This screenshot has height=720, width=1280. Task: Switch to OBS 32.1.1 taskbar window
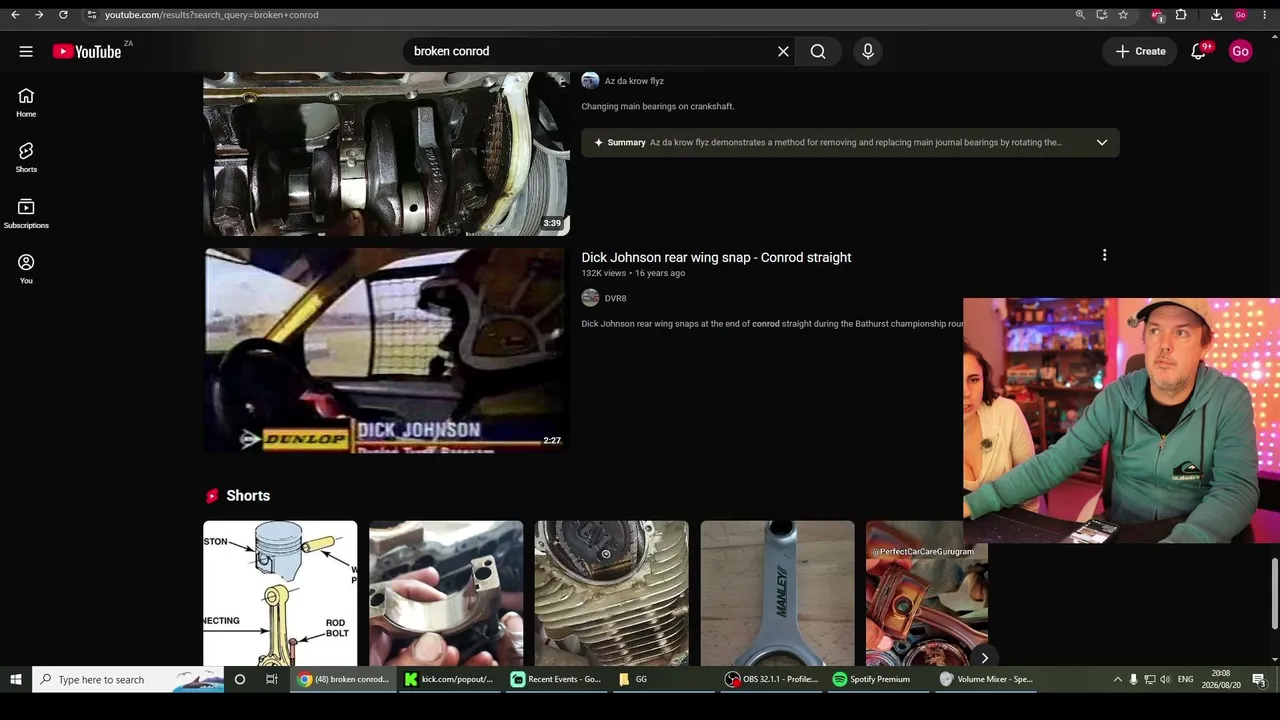772,680
